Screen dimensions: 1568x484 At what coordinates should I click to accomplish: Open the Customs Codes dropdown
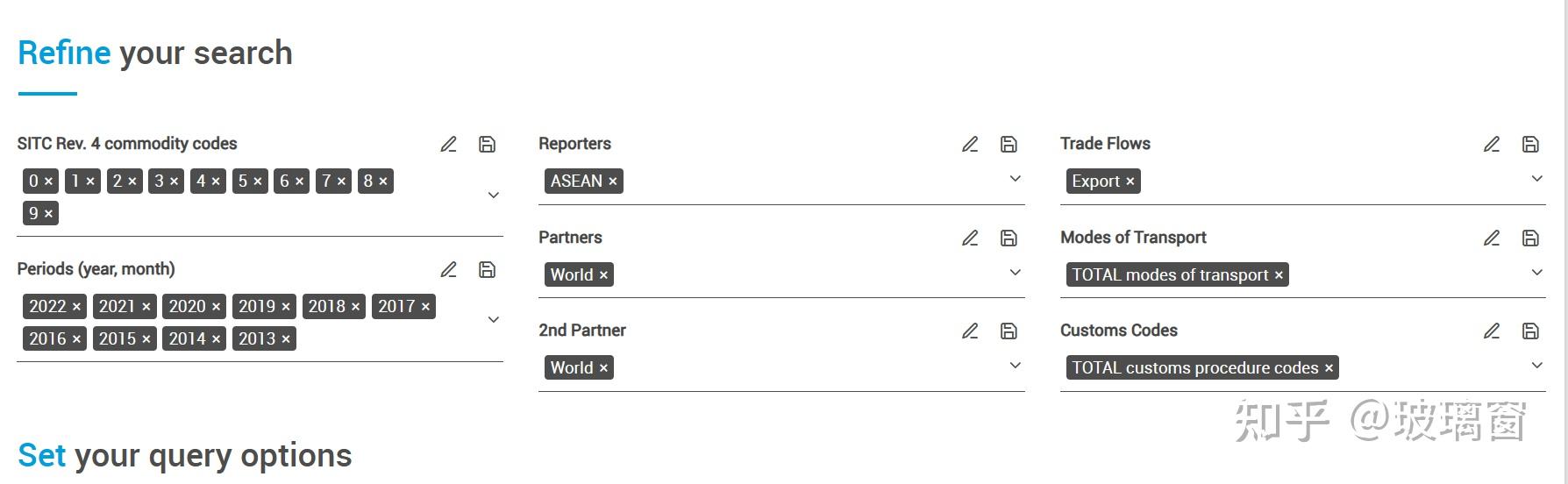click(1537, 366)
